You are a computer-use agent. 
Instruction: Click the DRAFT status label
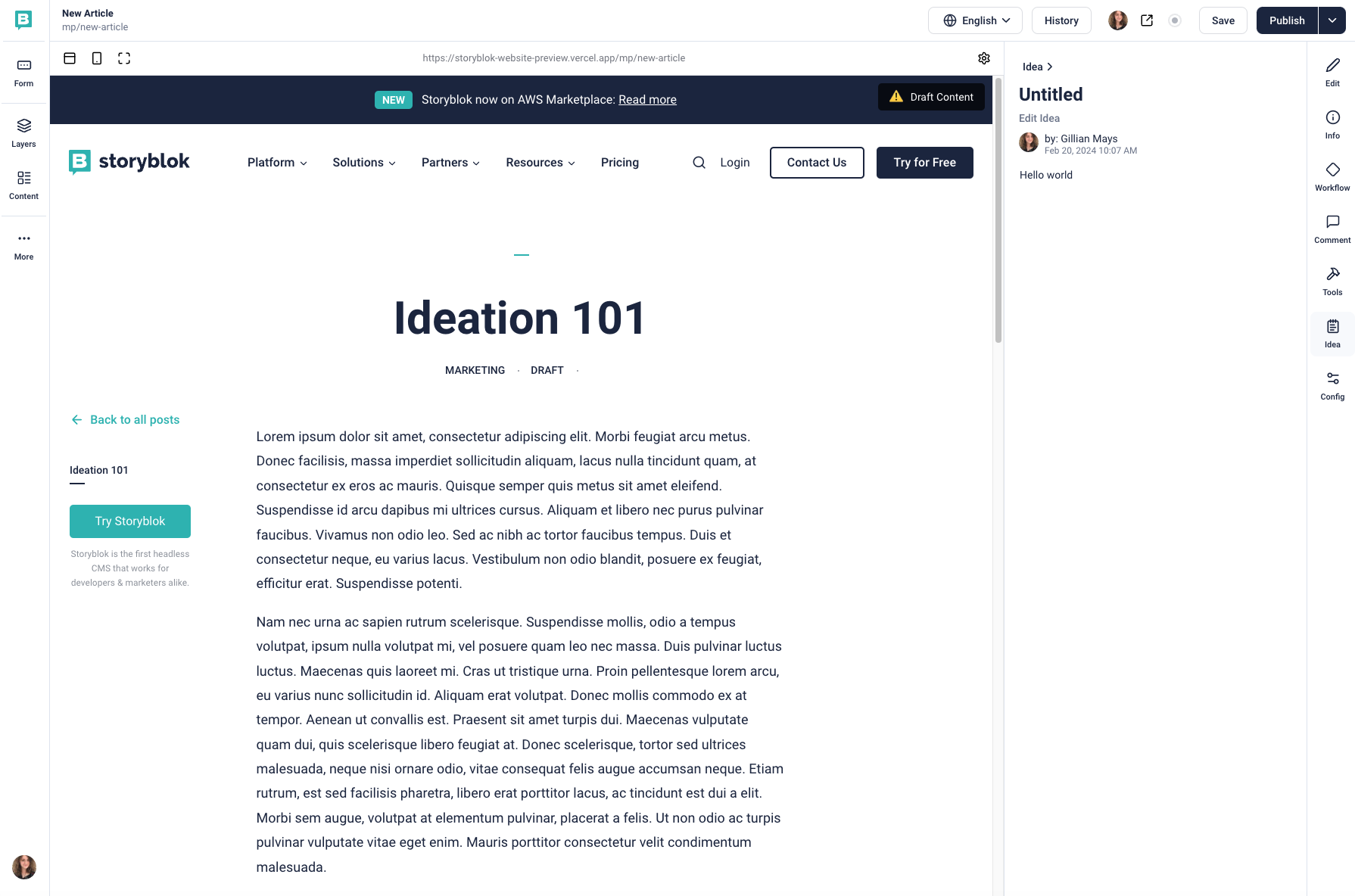pyautogui.click(x=547, y=370)
